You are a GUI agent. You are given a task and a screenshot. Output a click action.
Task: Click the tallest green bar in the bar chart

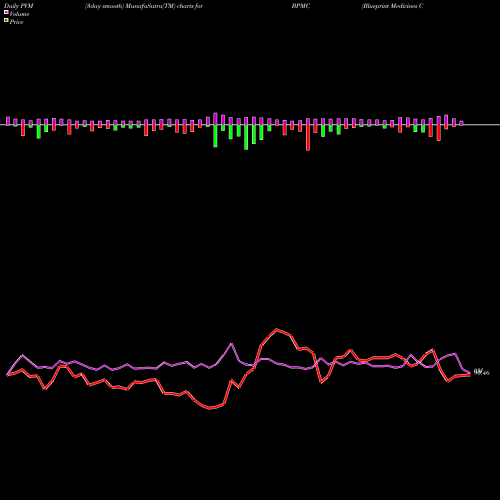point(246,137)
